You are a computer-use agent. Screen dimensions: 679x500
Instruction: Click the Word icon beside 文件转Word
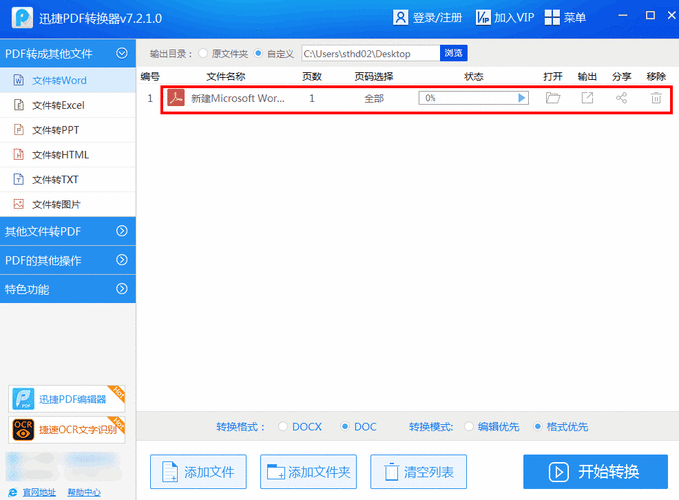click(19, 80)
